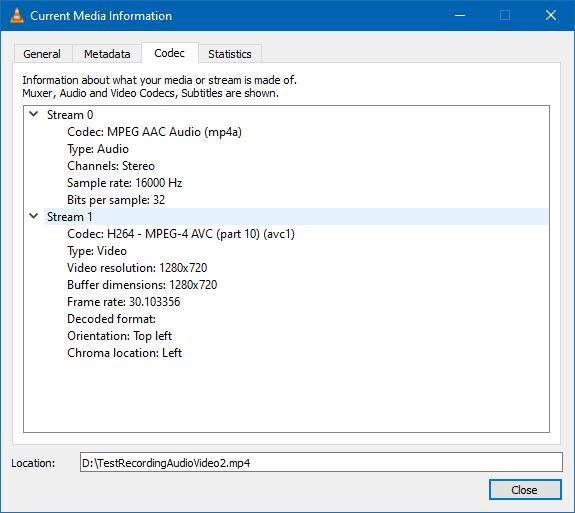This screenshot has height=513, width=575.
Task: Collapse the Stream 0 chevron
Action: [34, 114]
